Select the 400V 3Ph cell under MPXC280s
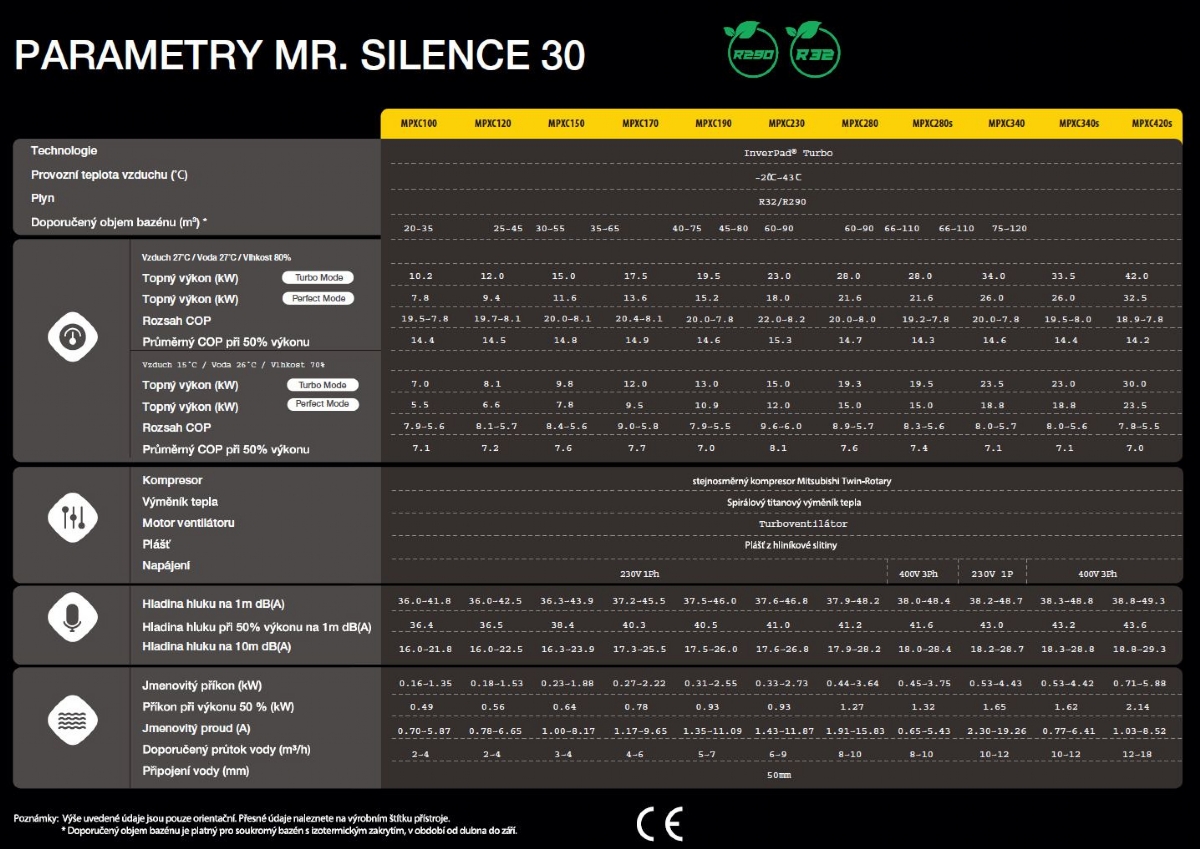 (918, 574)
